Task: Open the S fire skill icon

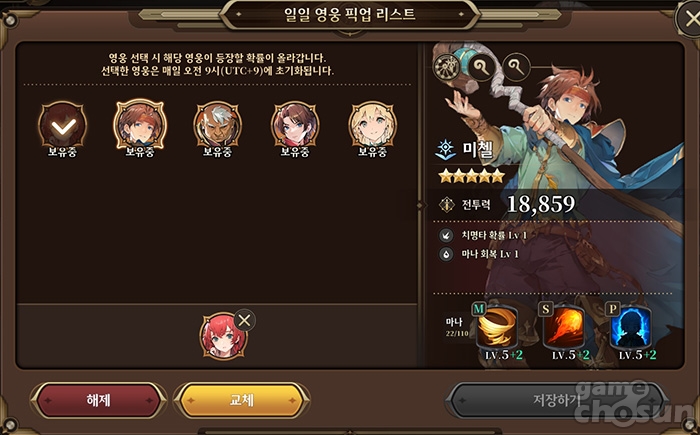Action: [564, 328]
